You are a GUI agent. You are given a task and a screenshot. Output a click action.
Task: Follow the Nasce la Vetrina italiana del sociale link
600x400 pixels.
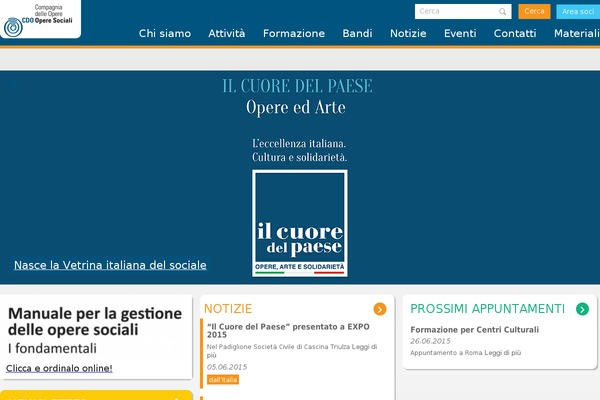click(110, 265)
